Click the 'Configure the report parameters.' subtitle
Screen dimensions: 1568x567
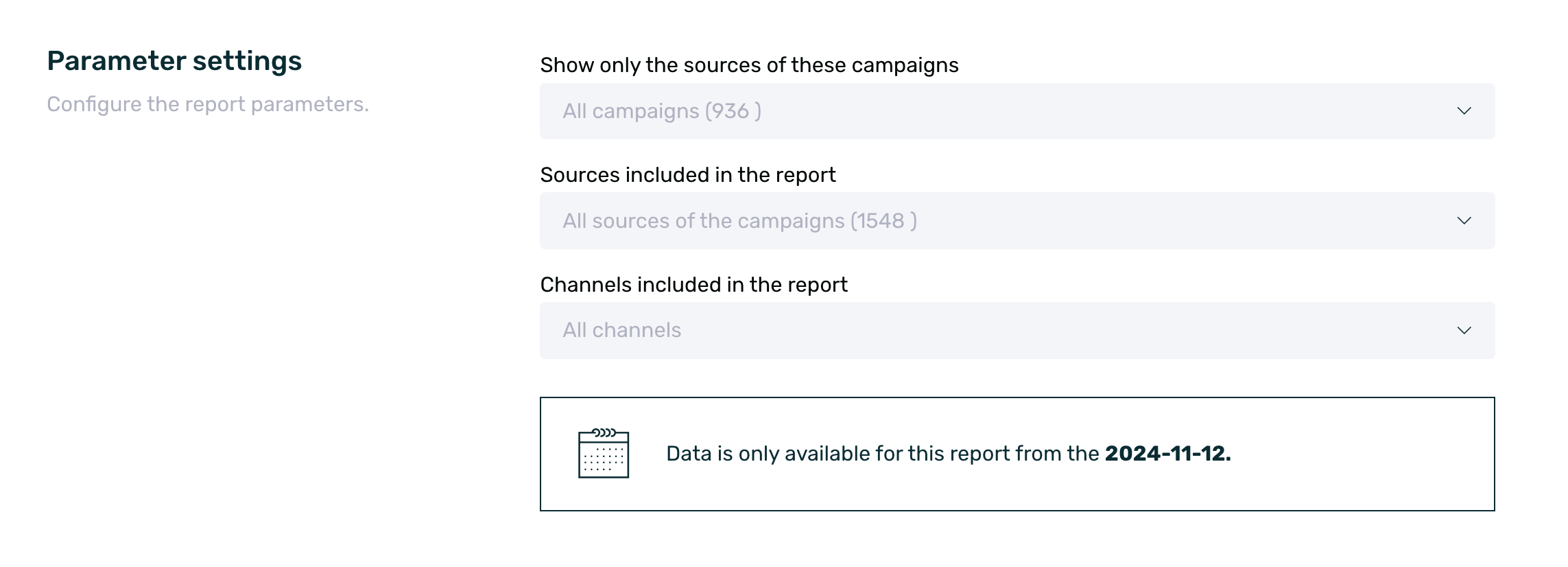pyautogui.click(x=208, y=104)
